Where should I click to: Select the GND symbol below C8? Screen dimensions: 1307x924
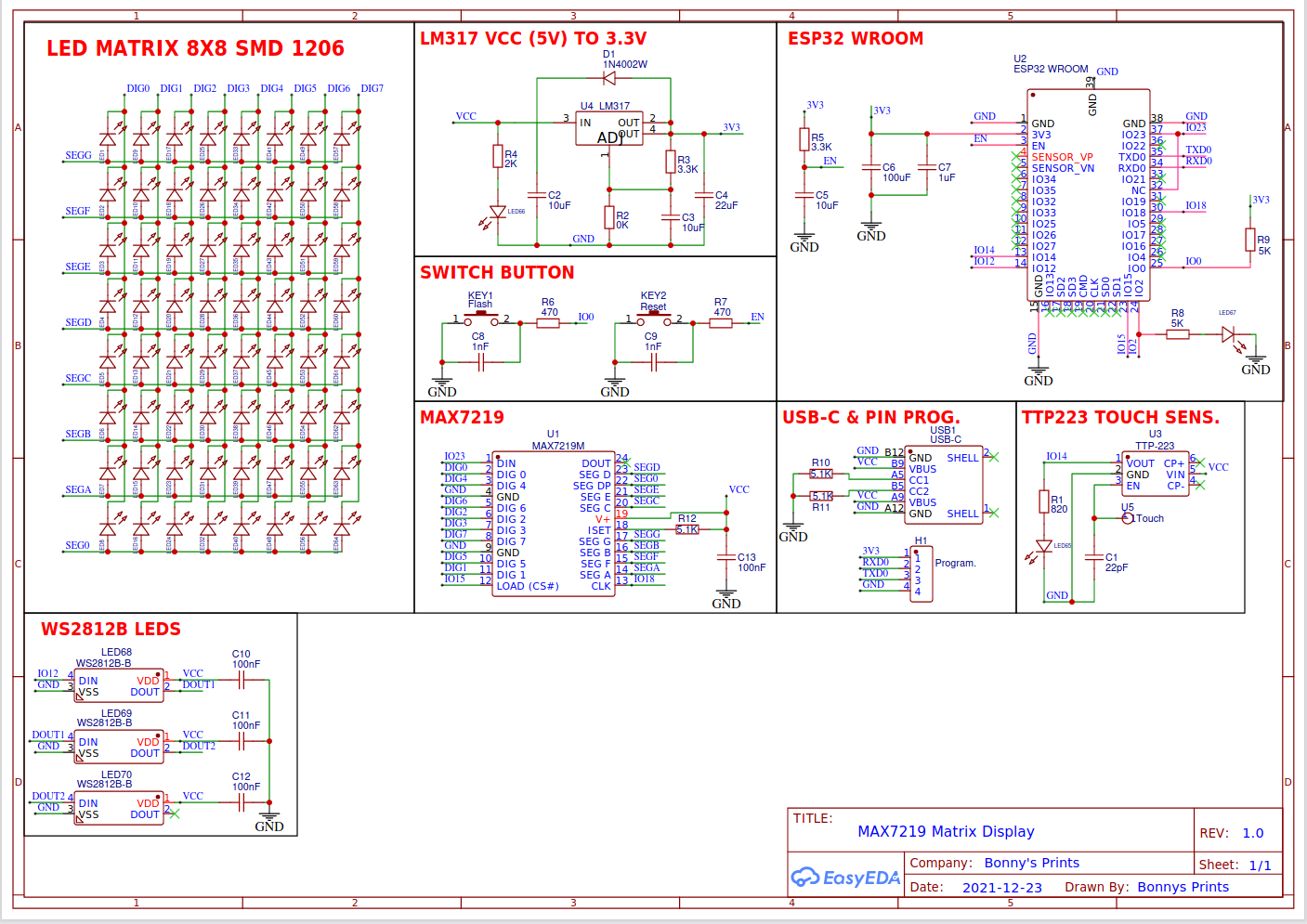(x=442, y=381)
